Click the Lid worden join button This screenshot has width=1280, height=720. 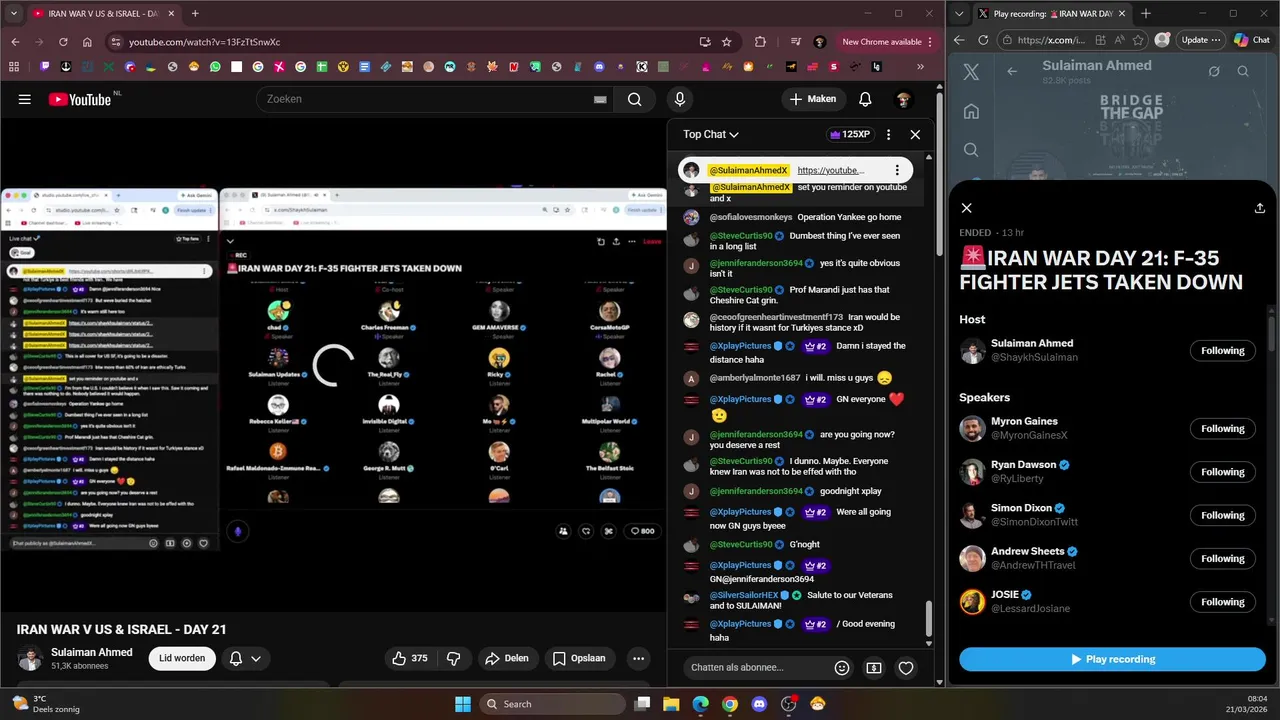[x=182, y=658]
